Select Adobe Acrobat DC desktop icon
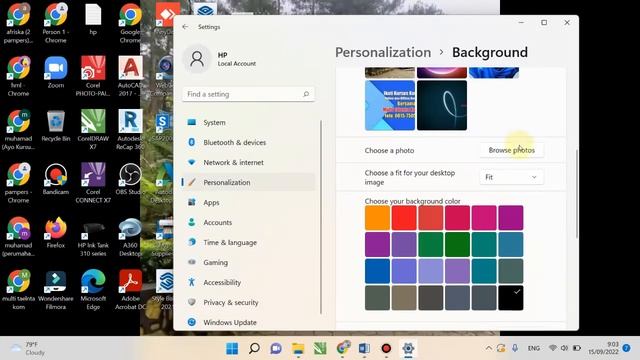The height and width of the screenshot is (360, 640). coord(130,290)
